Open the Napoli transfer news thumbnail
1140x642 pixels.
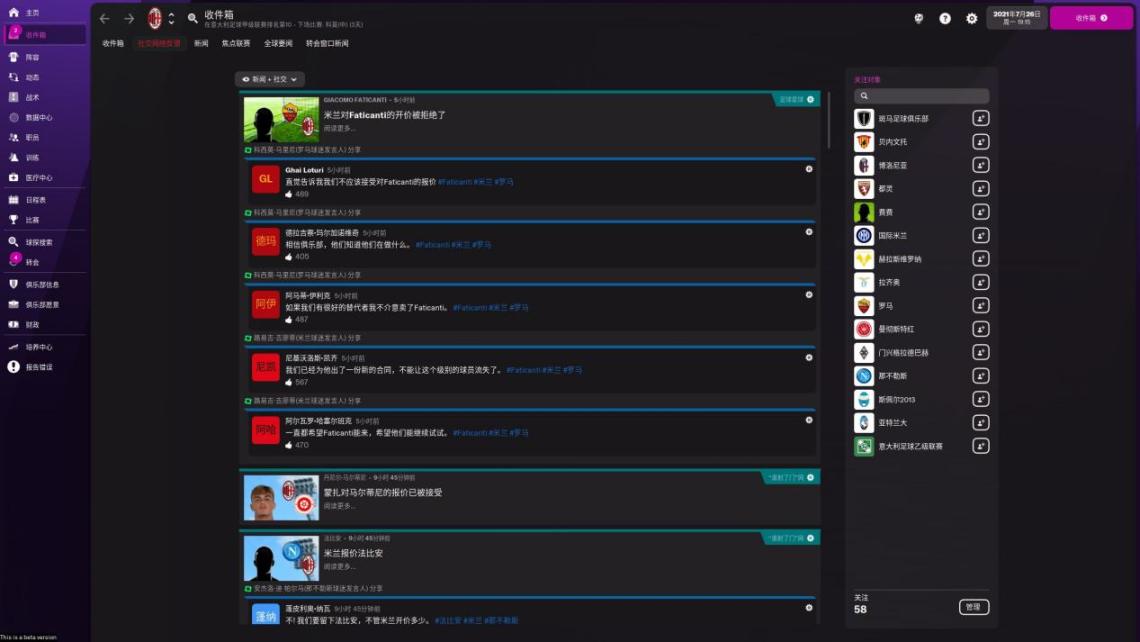(x=281, y=558)
